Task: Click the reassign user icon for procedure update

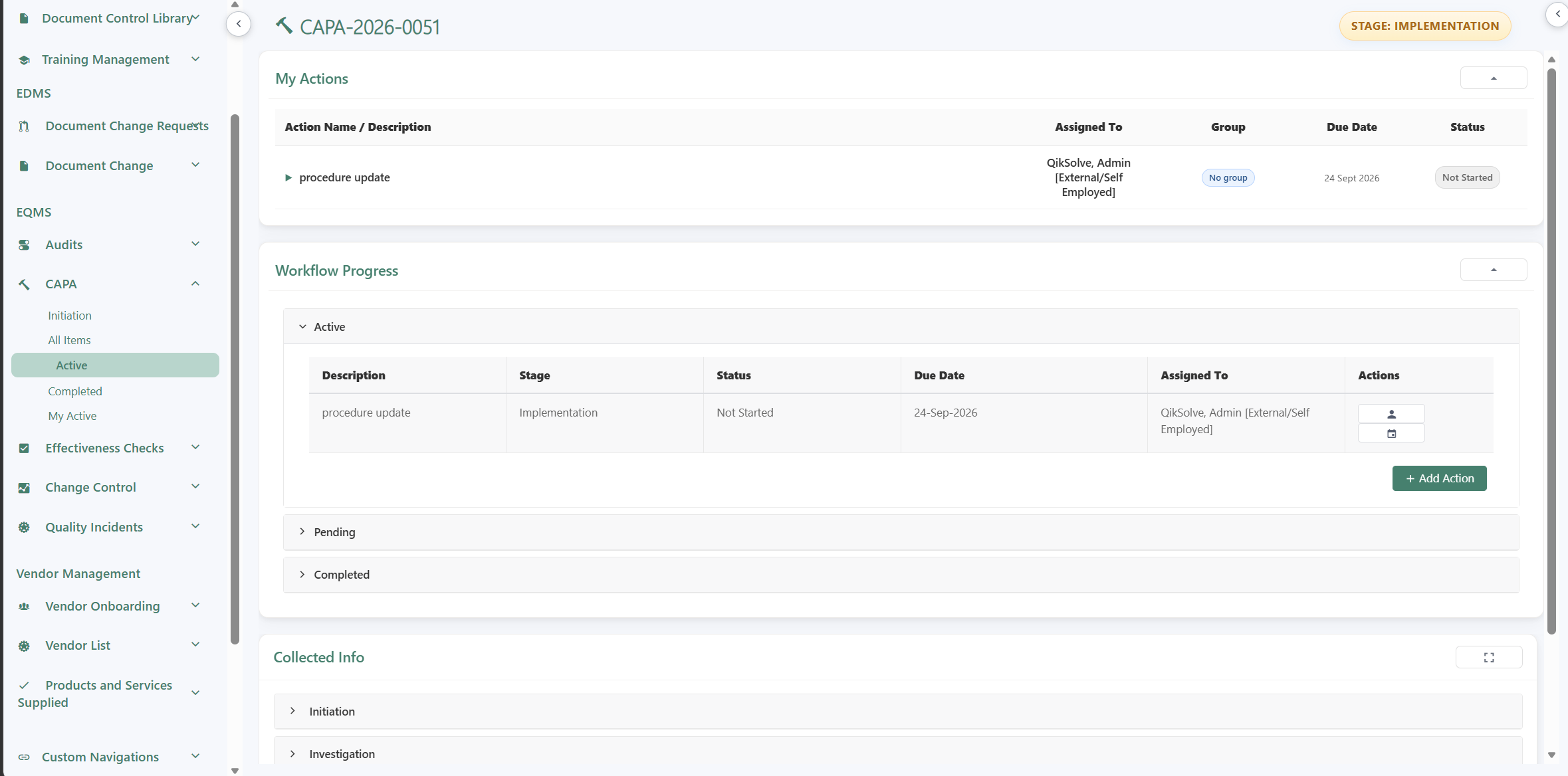Action: [x=1391, y=414]
